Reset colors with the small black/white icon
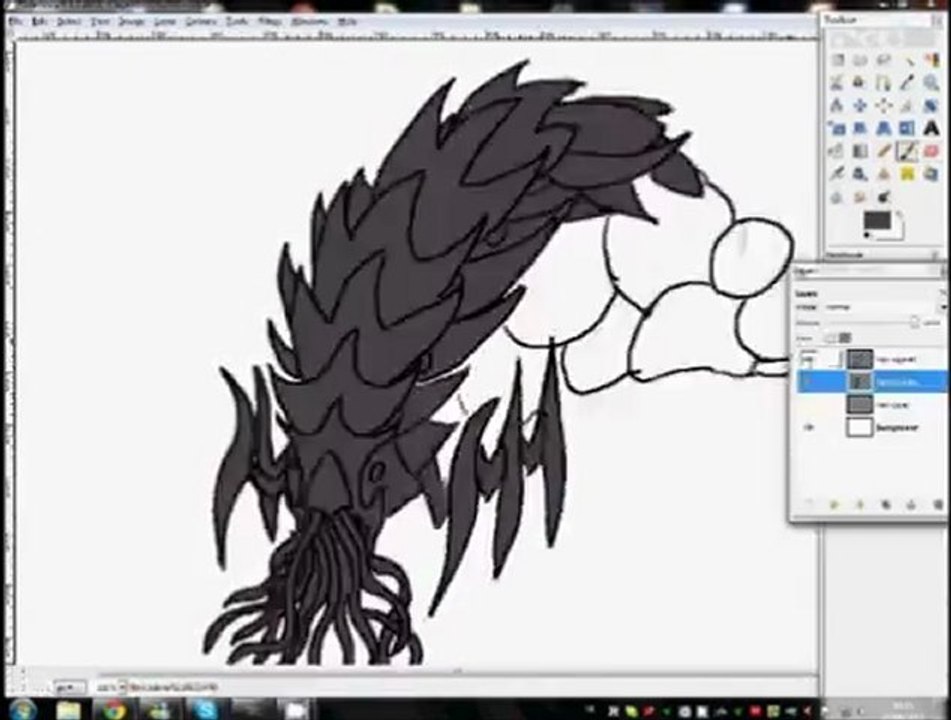This screenshot has height=720, width=951. (x=867, y=235)
